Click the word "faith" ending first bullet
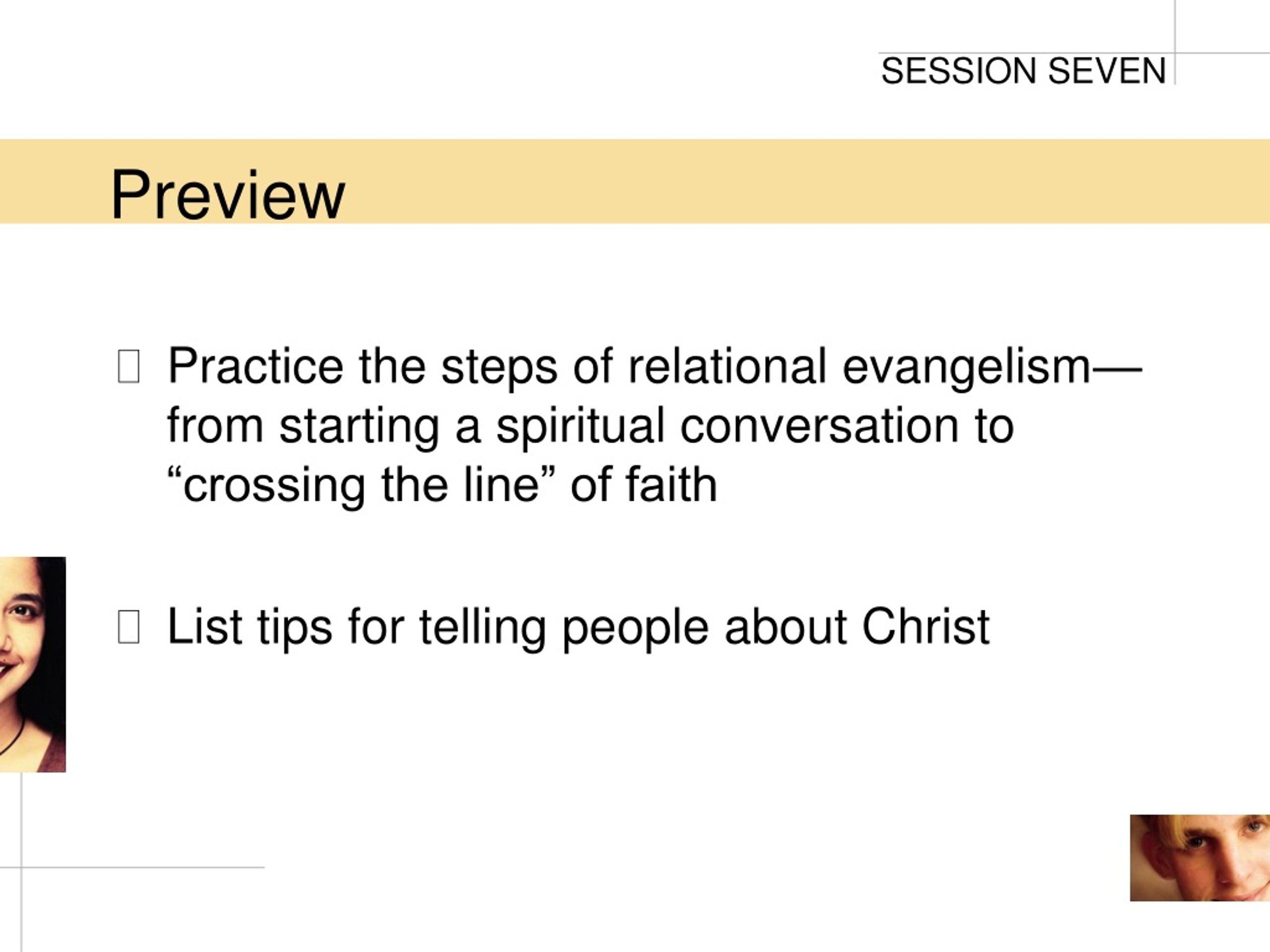This screenshot has width=1270, height=952. (x=671, y=484)
